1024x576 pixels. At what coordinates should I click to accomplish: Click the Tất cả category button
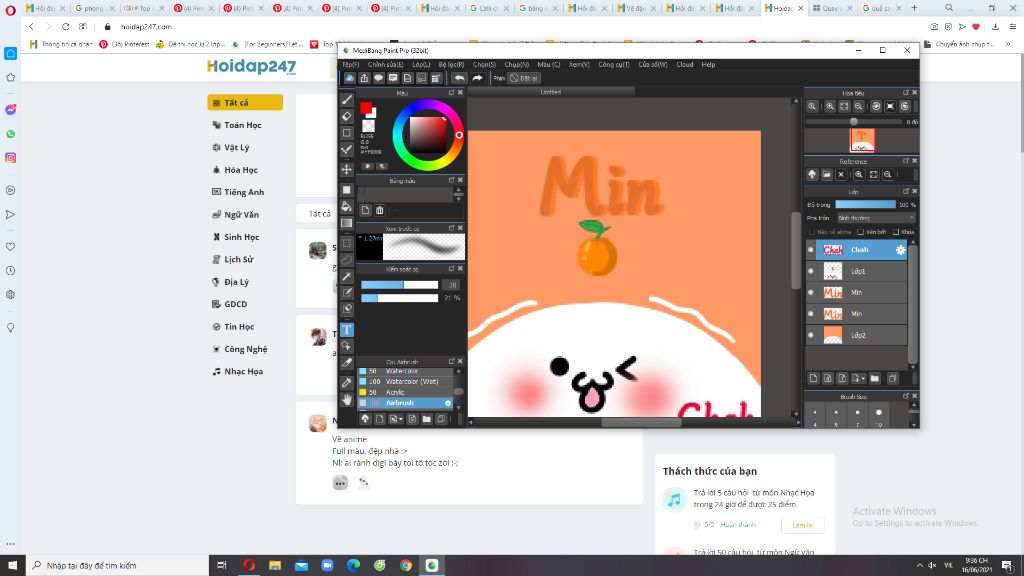pyautogui.click(x=244, y=102)
